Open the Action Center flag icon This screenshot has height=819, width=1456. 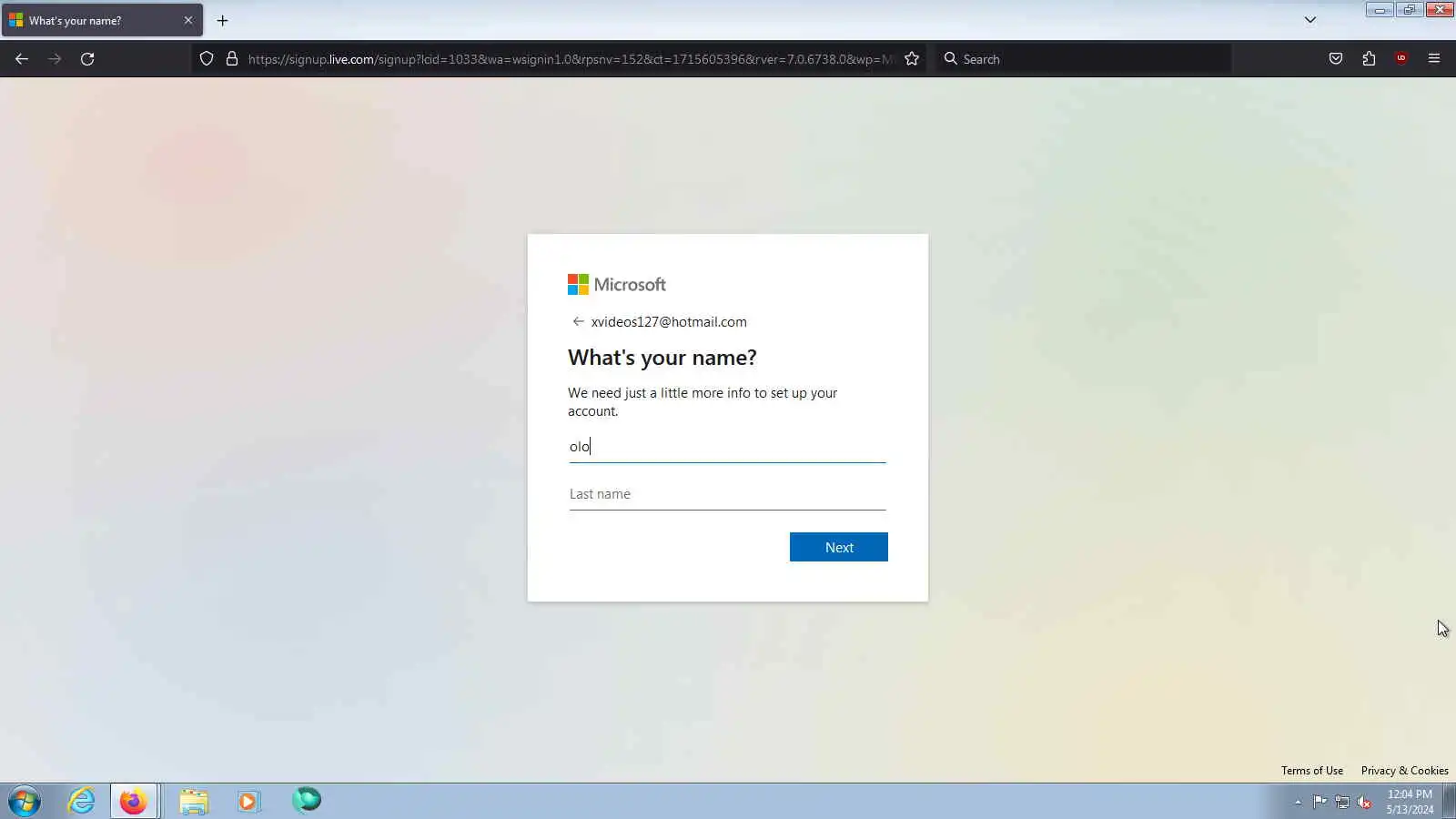[x=1319, y=802]
